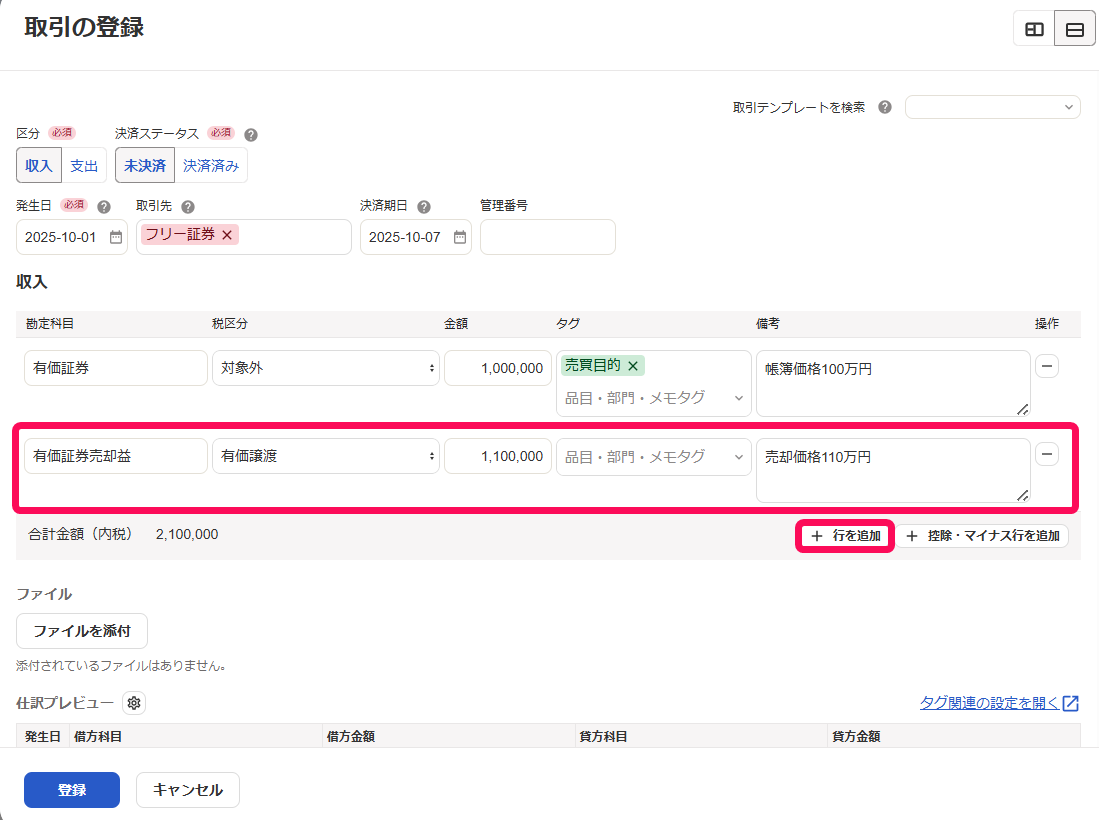Open help icon beside 決済期日
Image resolution: width=1099 pixels, height=820 pixels.
[x=423, y=207]
